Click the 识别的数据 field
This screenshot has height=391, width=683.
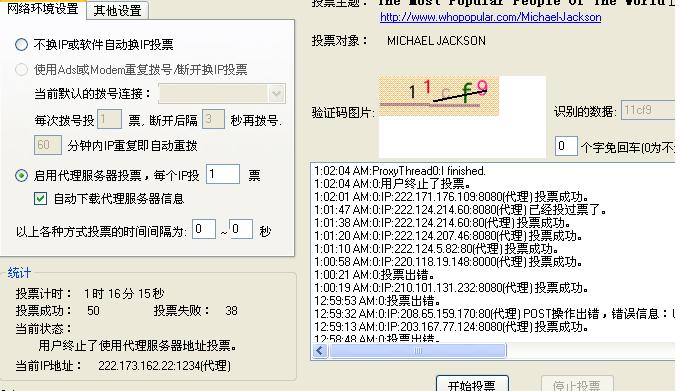(x=648, y=110)
